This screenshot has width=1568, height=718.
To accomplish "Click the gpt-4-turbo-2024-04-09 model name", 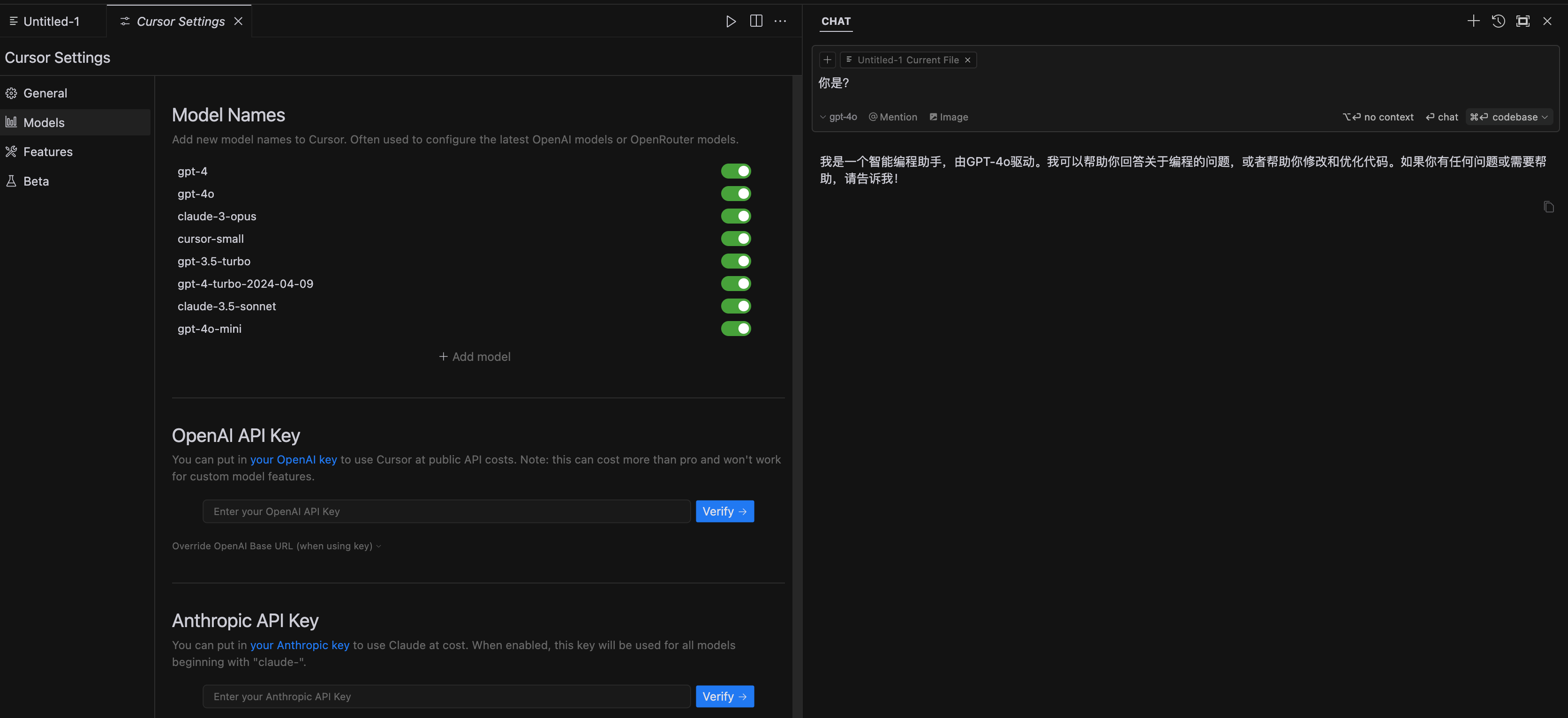I will 245,284.
